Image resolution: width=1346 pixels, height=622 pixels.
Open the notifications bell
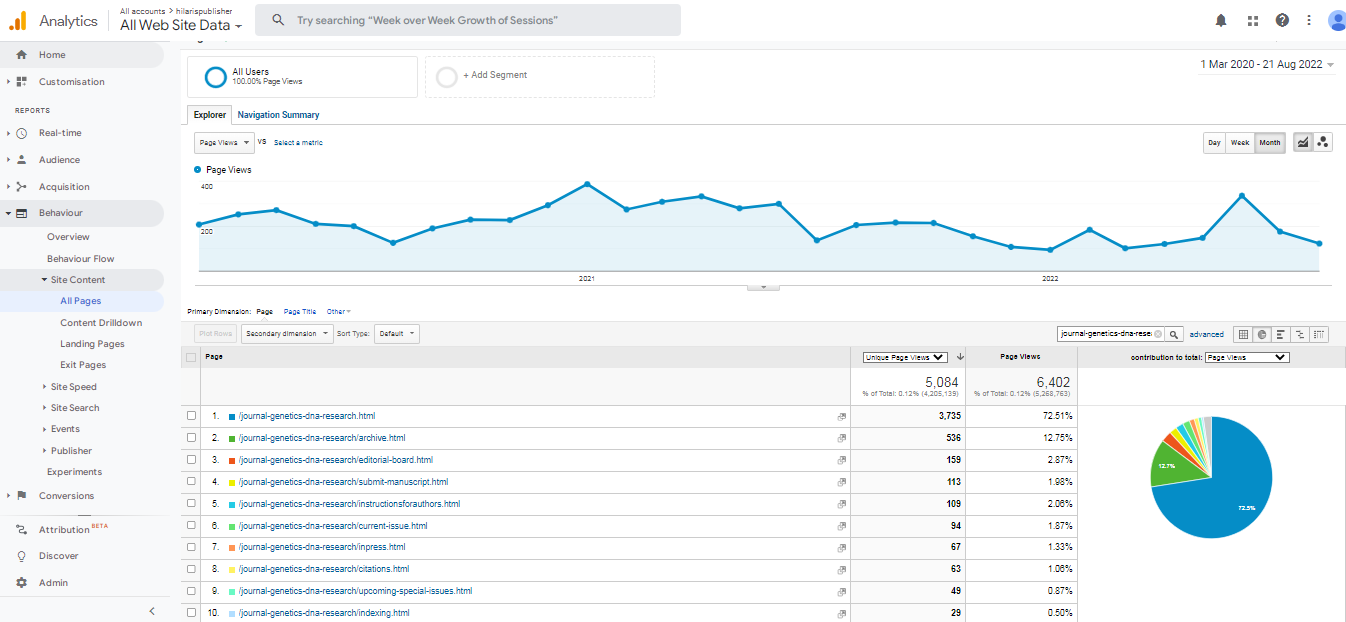pos(1221,20)
